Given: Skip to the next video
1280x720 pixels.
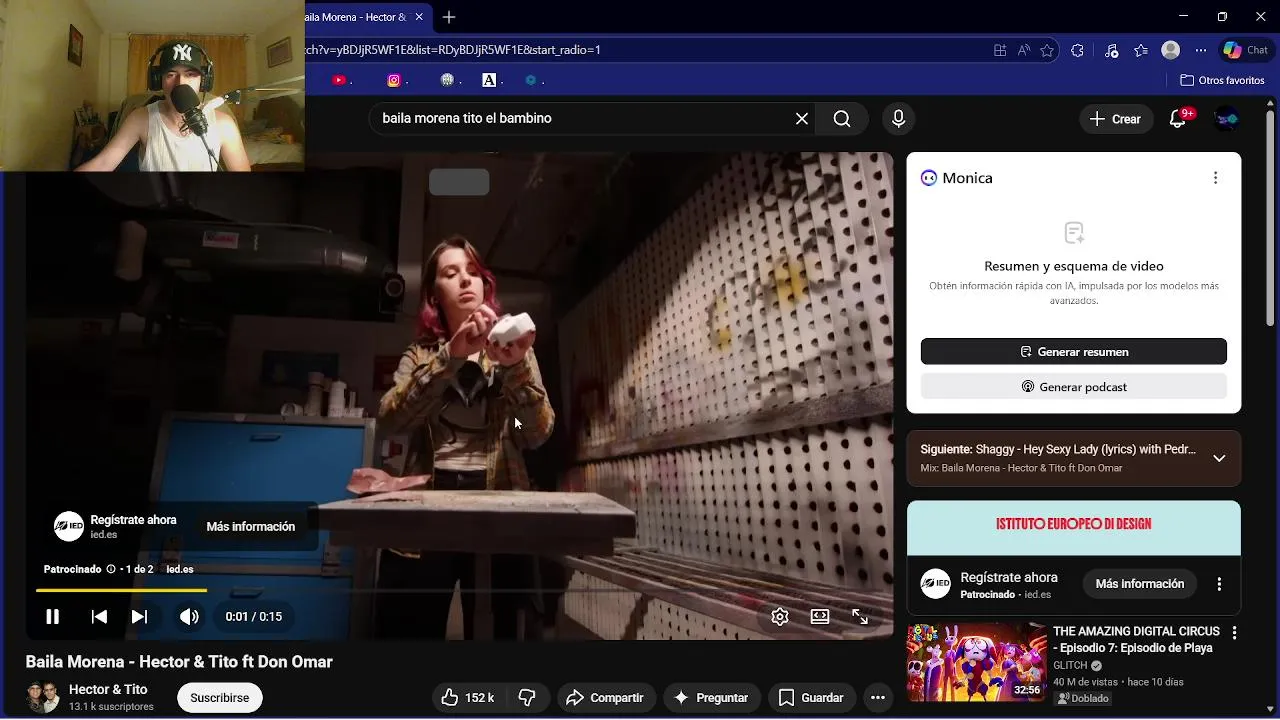Looking at the screenshot, I should pos(140,617).
